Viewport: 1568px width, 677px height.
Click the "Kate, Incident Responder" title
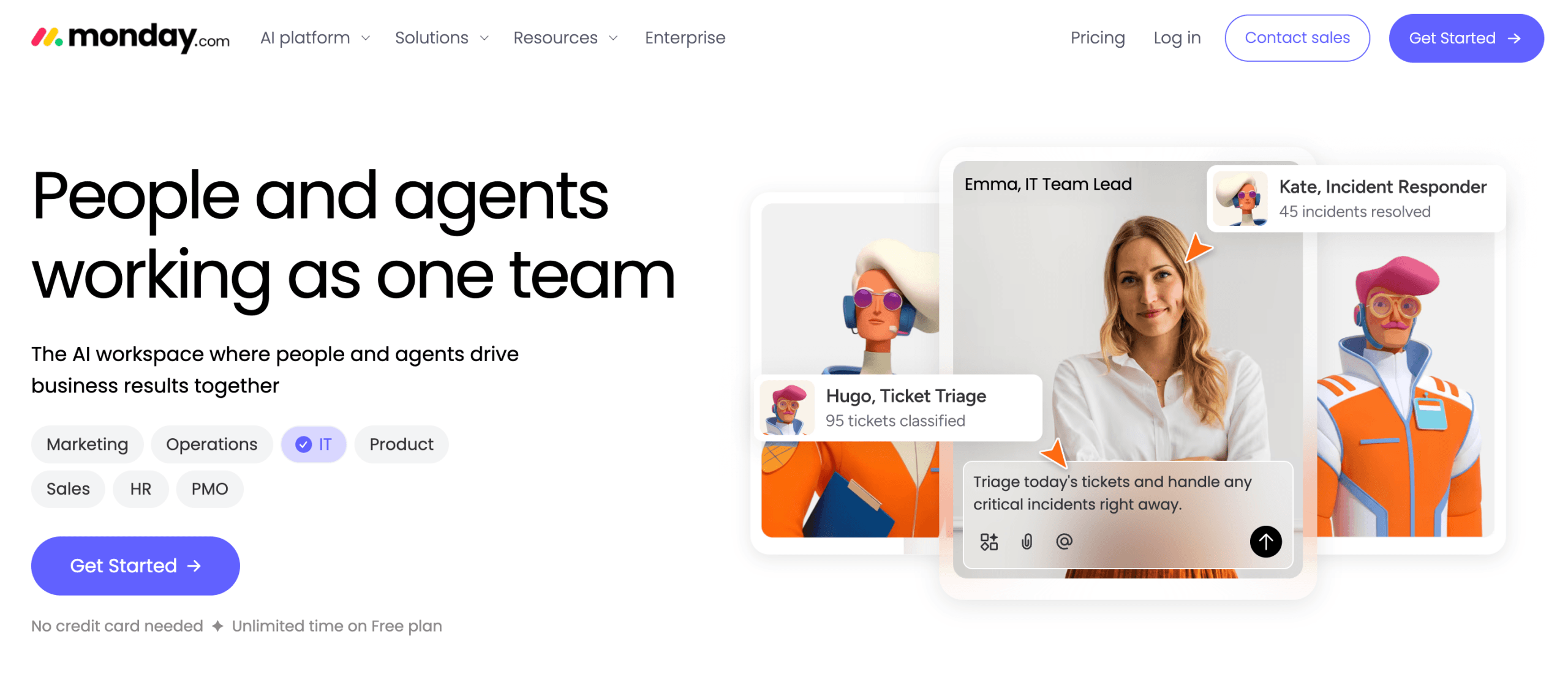click(x=1382, y=187)
